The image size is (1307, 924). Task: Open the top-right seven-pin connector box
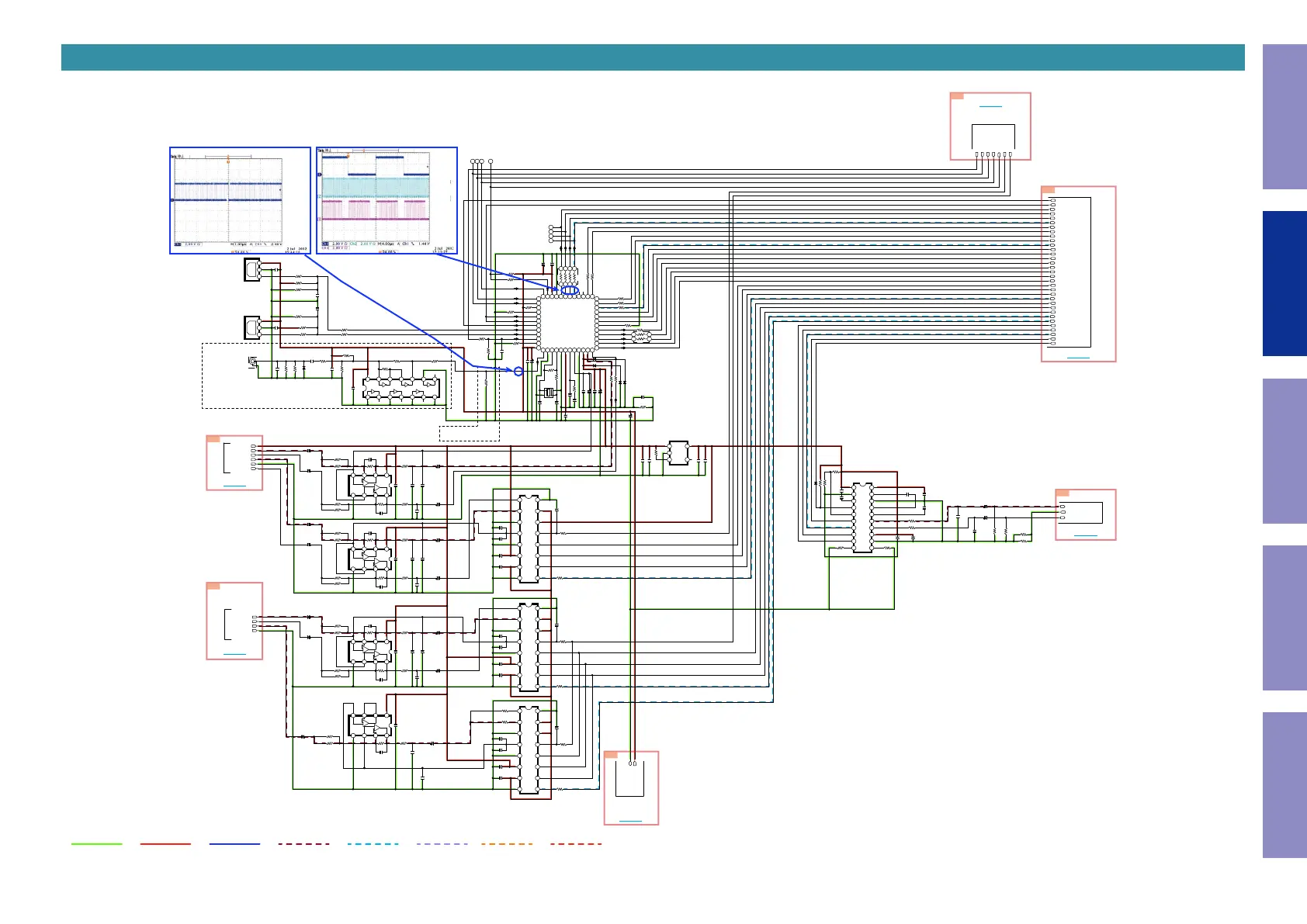coord(990,126)
